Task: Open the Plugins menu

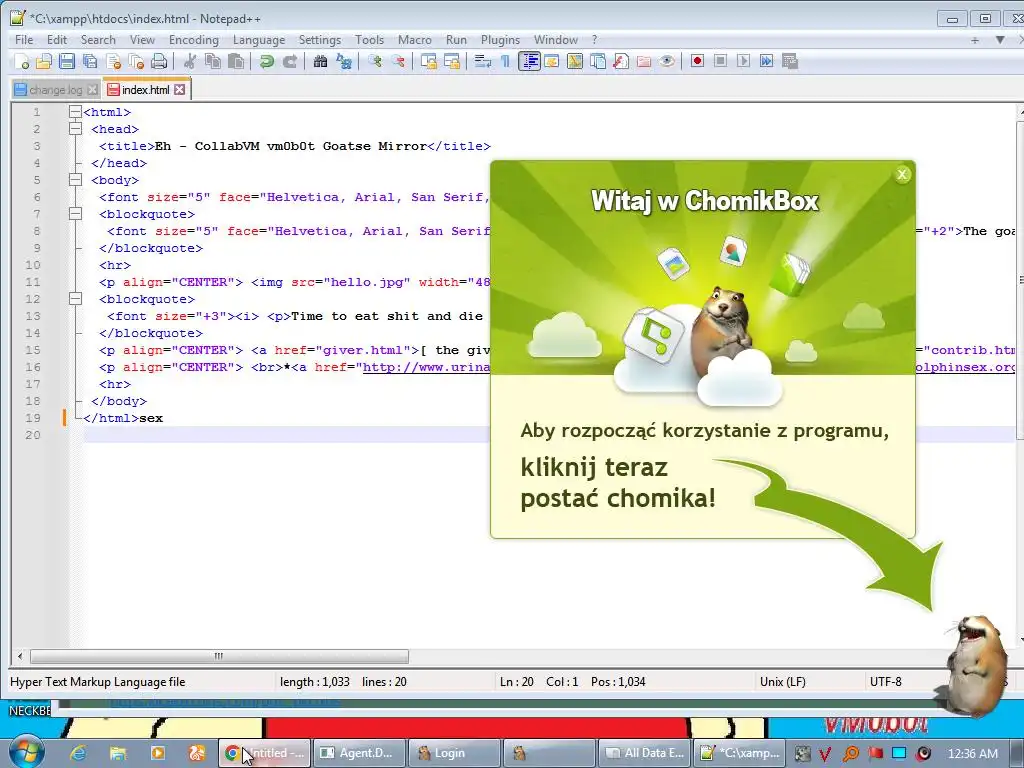Action: click(500, 40)
